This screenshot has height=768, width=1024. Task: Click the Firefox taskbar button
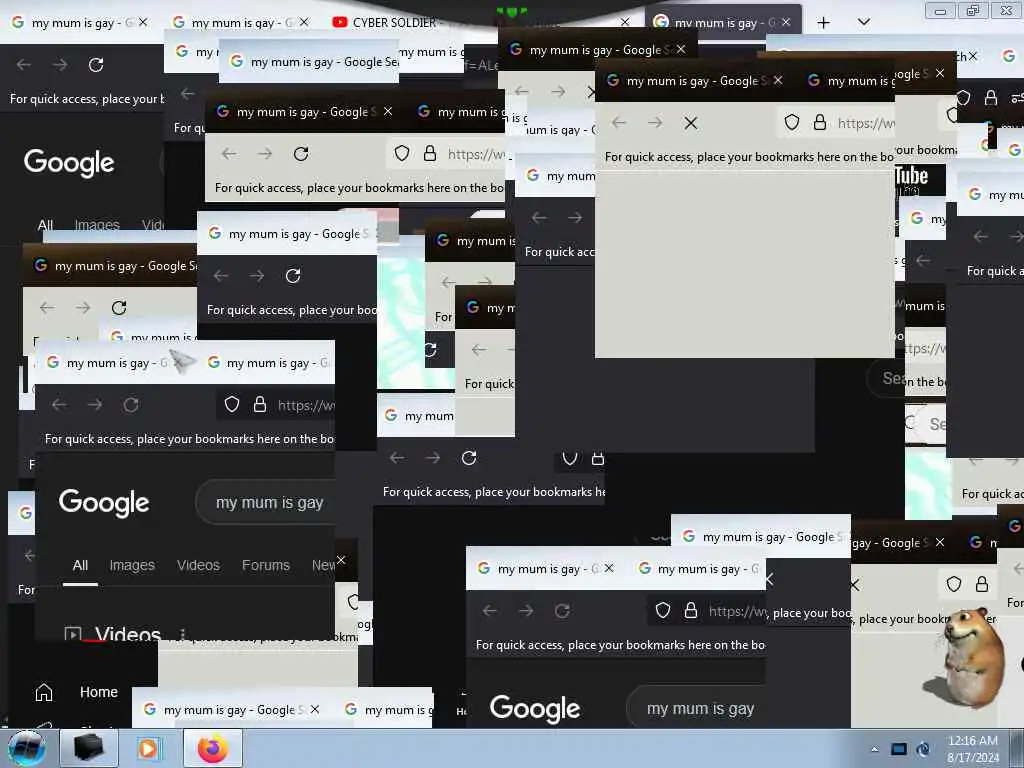[212, 748]
